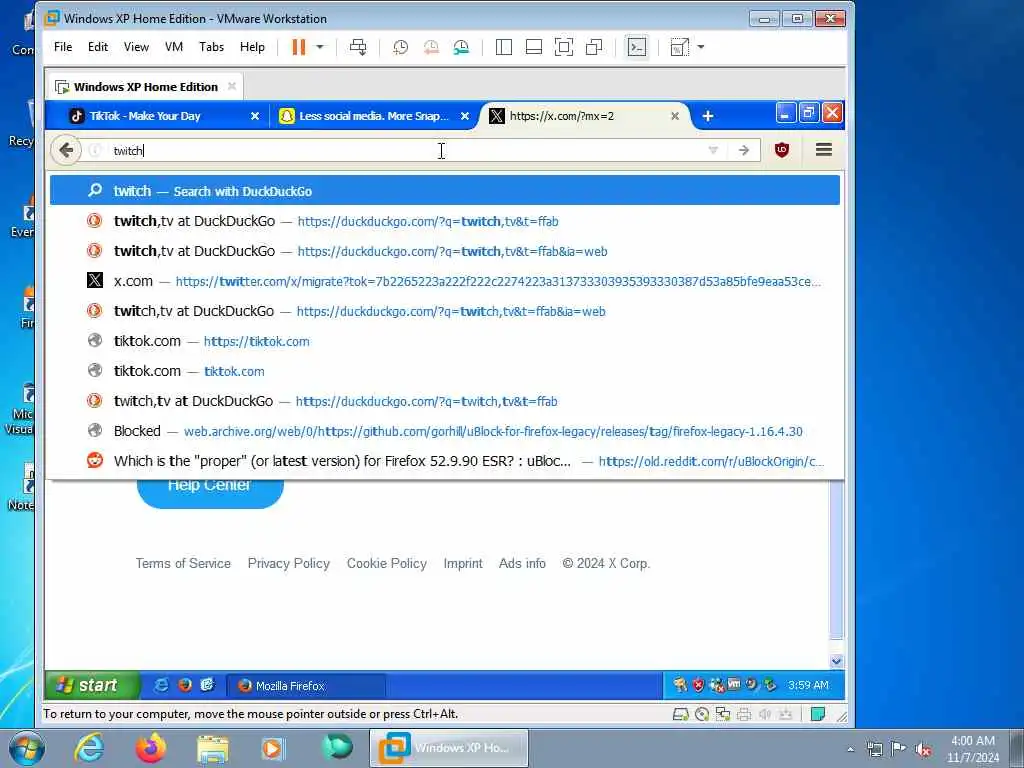Launch Internet Explorer from XP quick launch
Screen dimensions: 1024x768
tap(161, 685)
